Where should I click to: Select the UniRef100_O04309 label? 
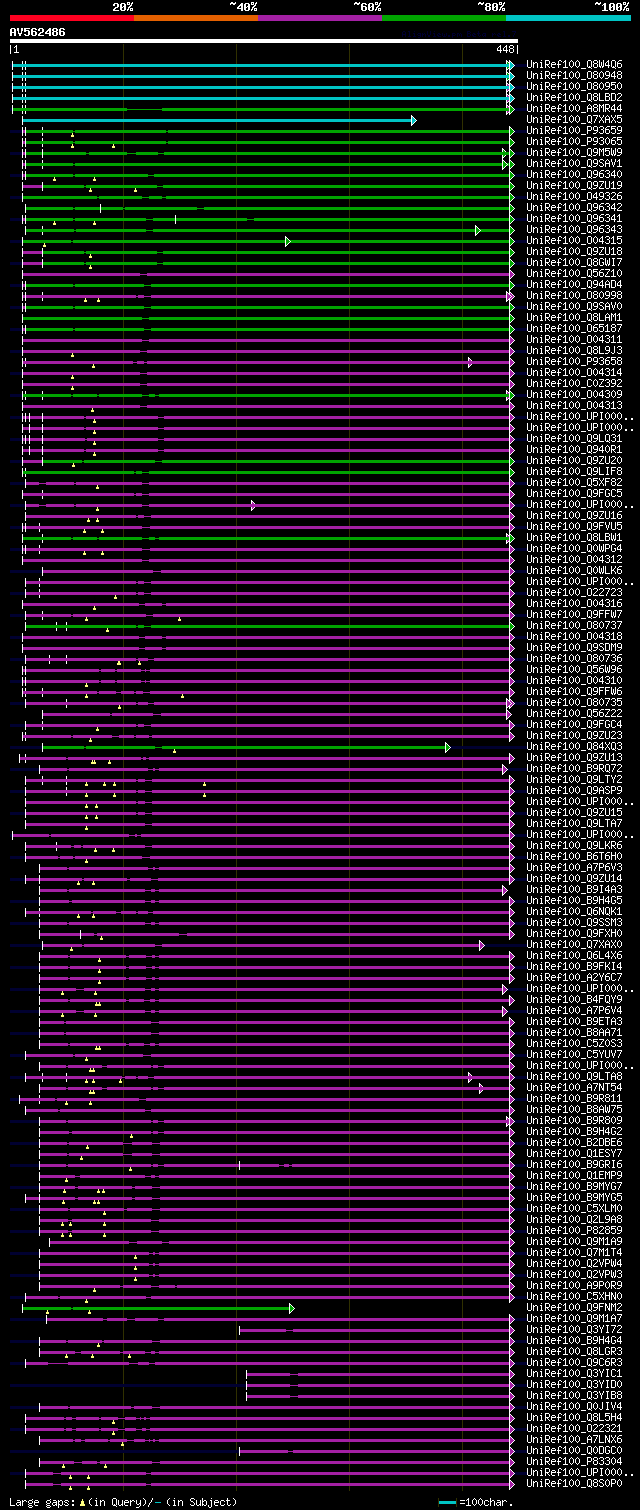click(574, 394)
